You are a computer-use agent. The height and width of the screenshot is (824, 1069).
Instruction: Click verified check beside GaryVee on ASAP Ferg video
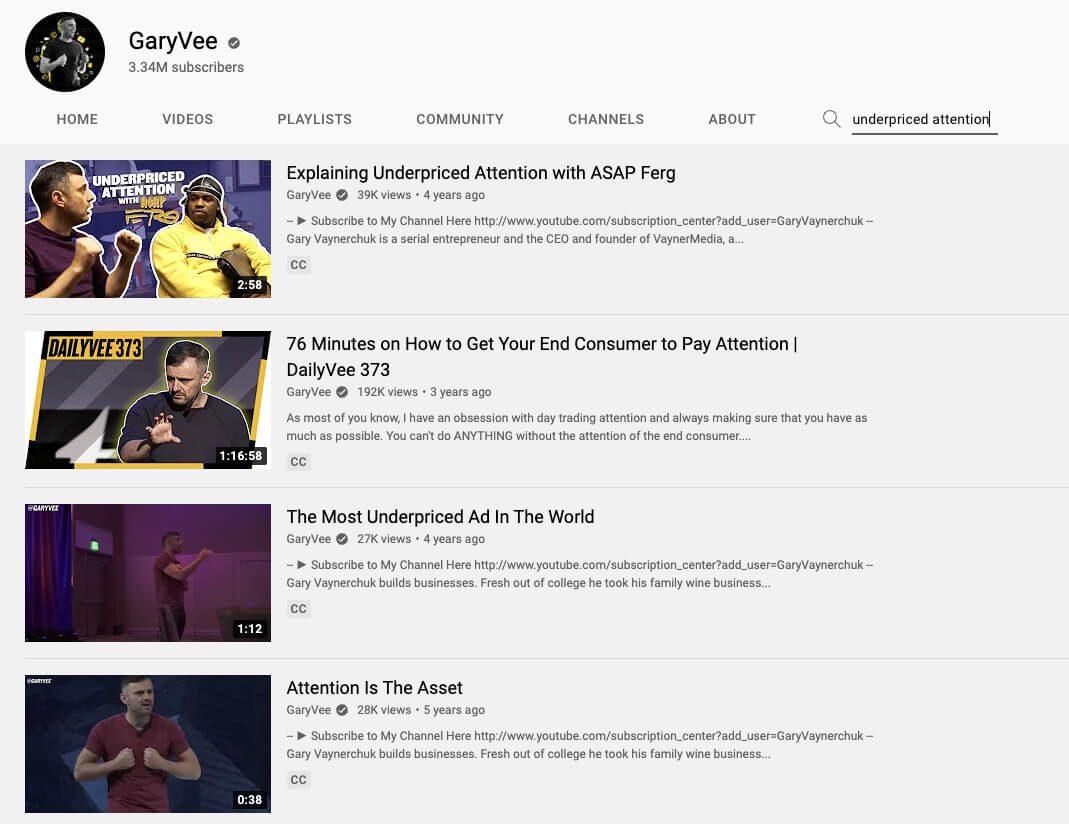[x=342, y=195]
